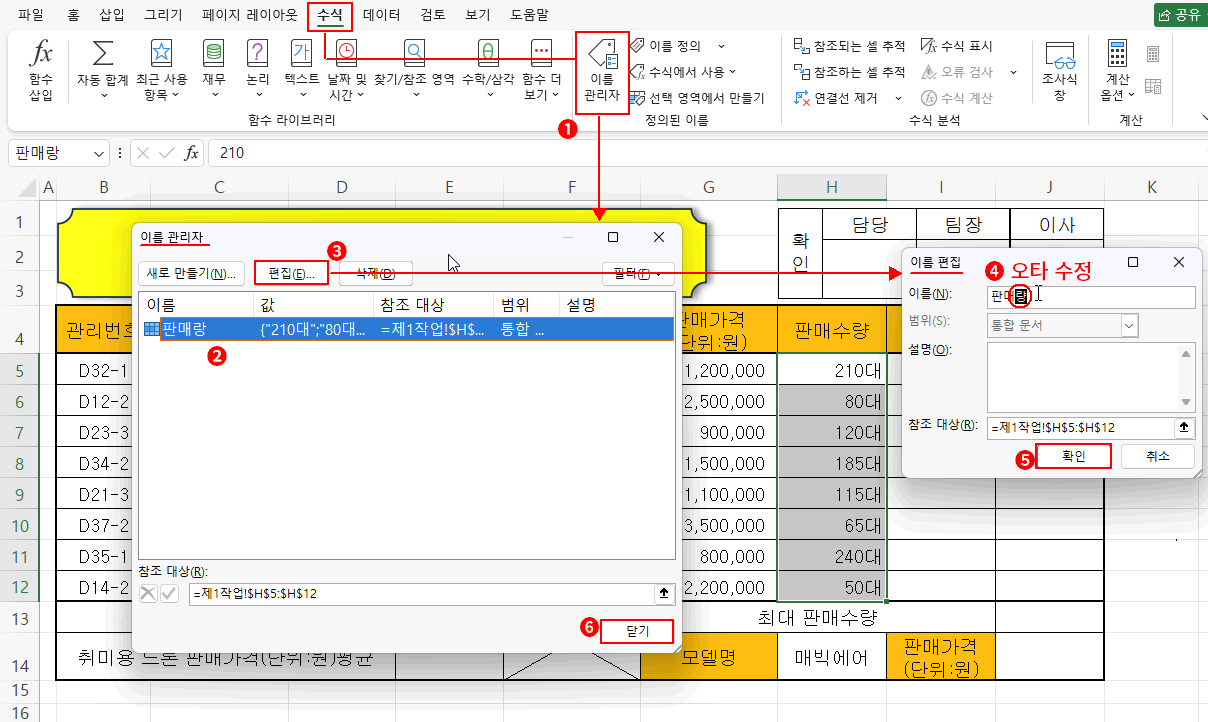Open the 필터 dropdown in Name Manager
Image resolution: width=1208 pixels, height=722 pixels.
pos(637,273)
